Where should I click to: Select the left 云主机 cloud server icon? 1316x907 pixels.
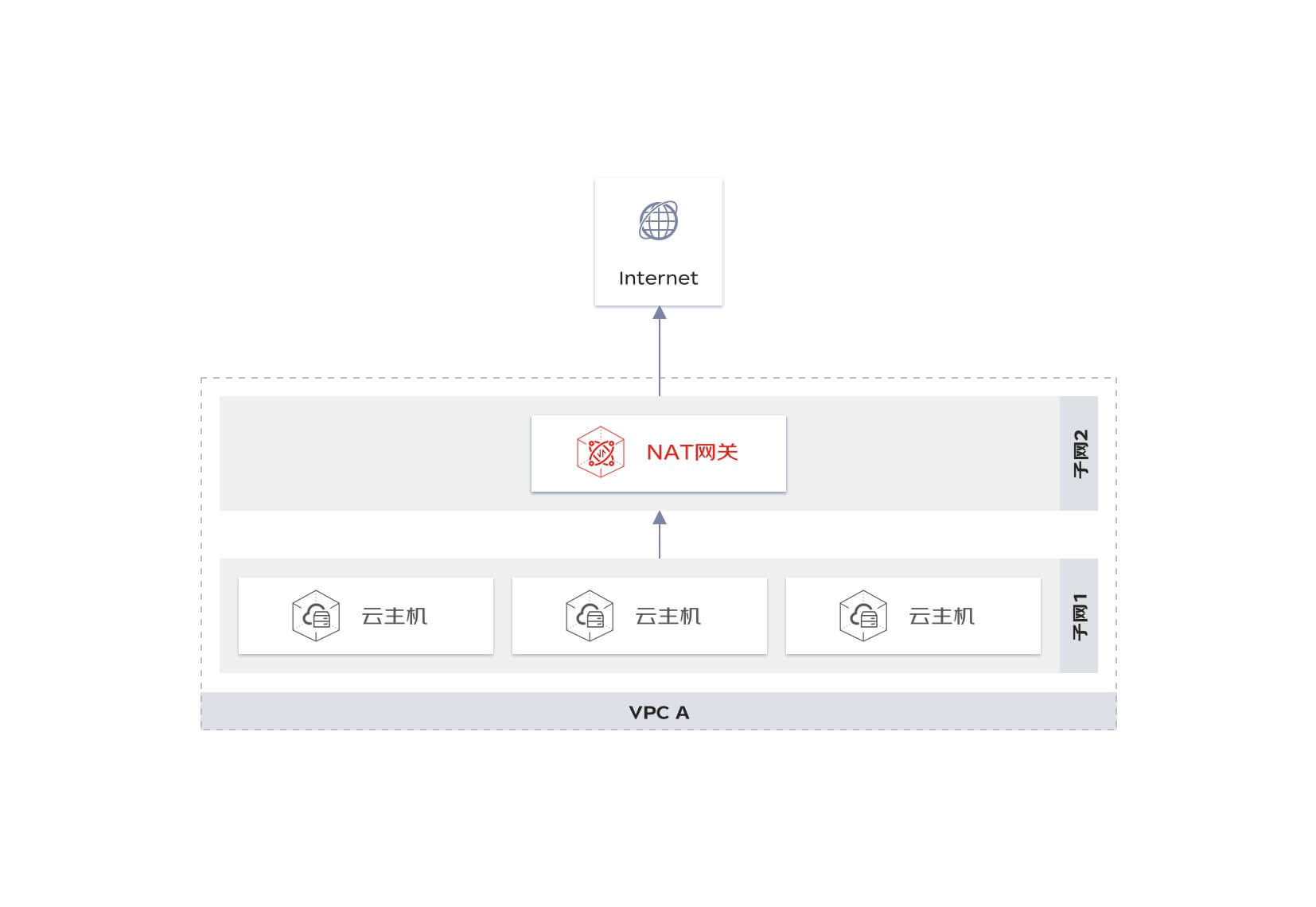pyautogui.click(x=316, y=616)
